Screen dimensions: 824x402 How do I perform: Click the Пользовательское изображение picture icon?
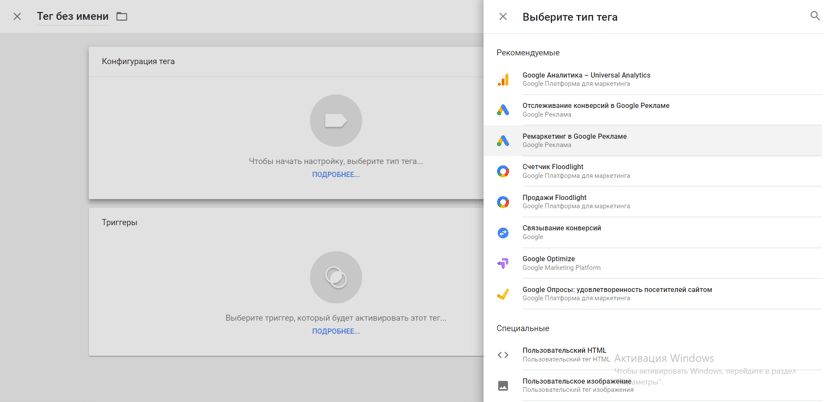(x=503, y=386)
